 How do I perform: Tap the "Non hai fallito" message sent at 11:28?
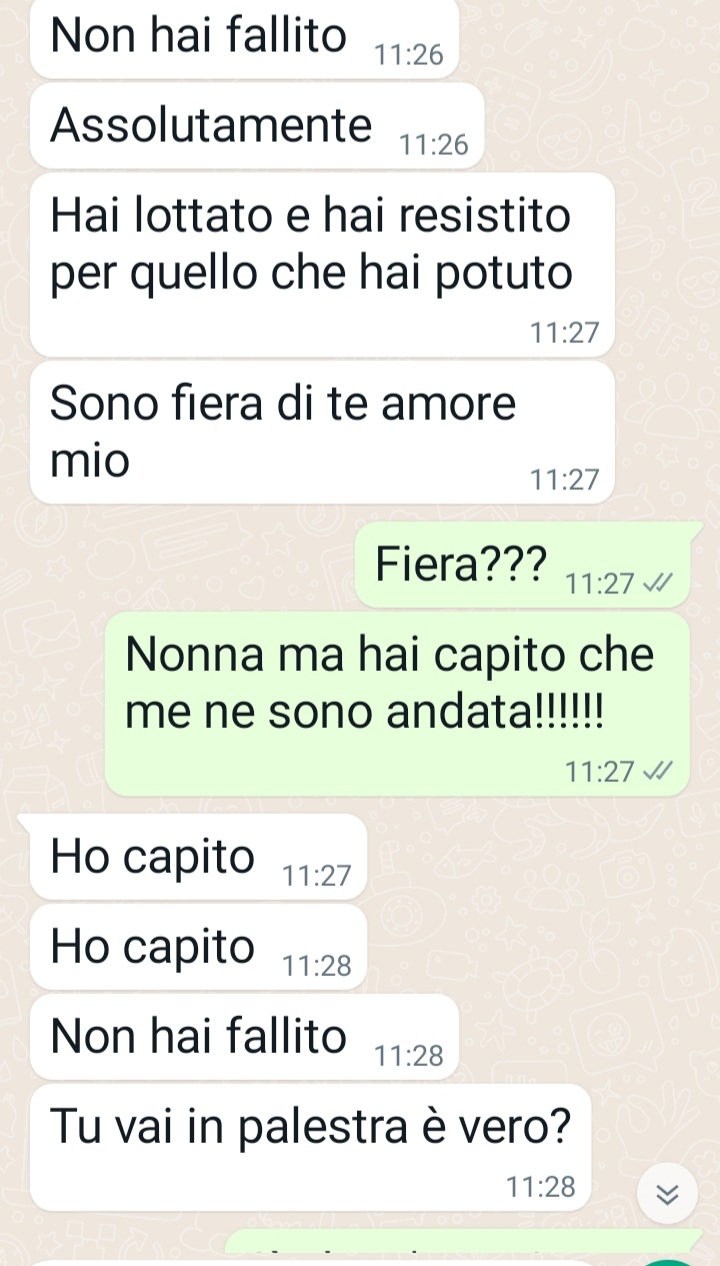(244, 1036)
